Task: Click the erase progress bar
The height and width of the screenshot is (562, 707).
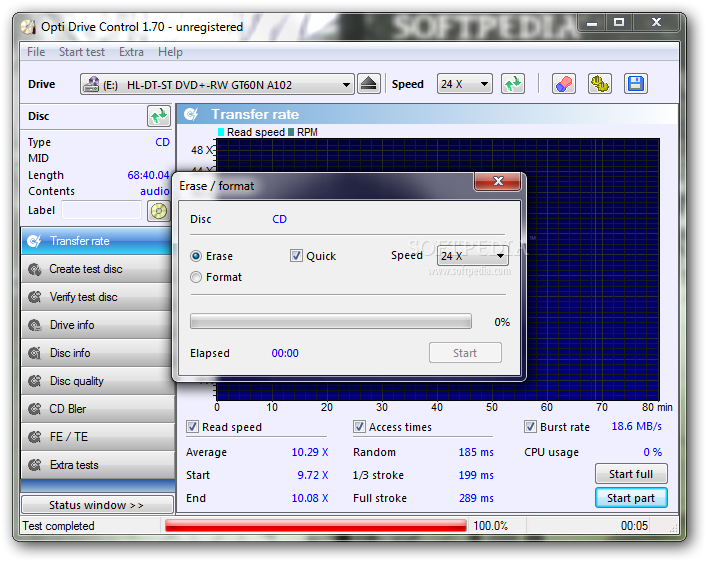Action: point(331,322)
